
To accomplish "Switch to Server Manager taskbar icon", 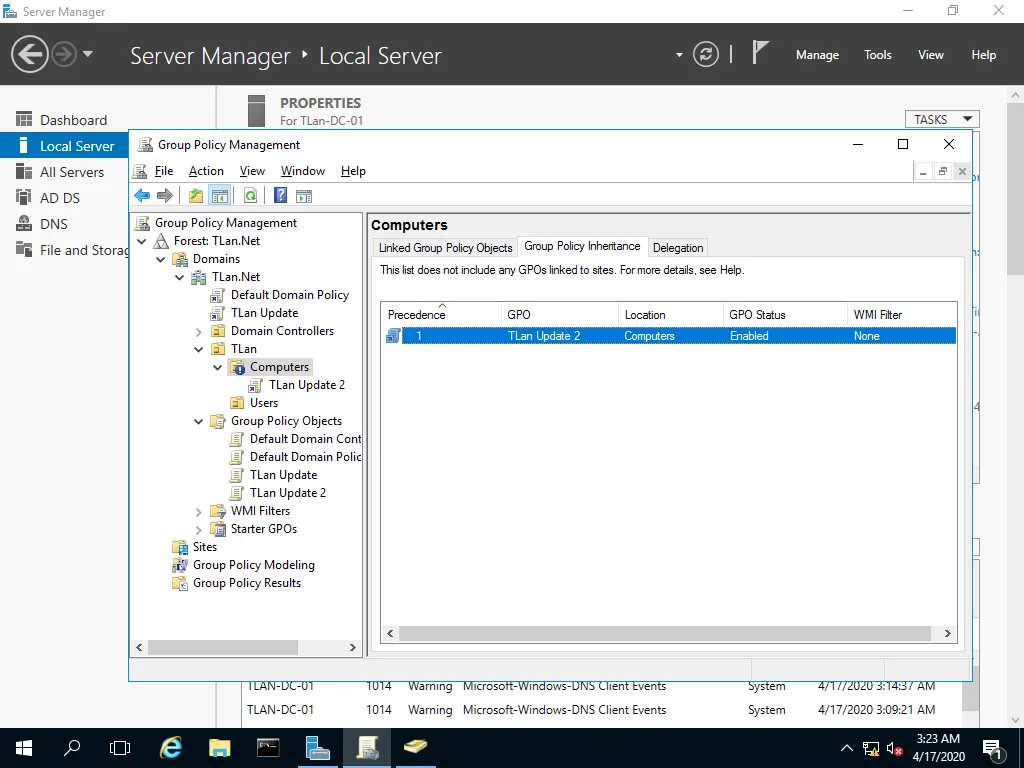I will point(317,748).
